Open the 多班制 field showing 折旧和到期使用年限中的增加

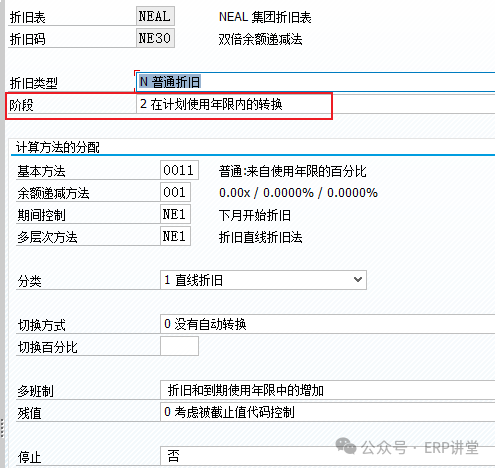328,390
